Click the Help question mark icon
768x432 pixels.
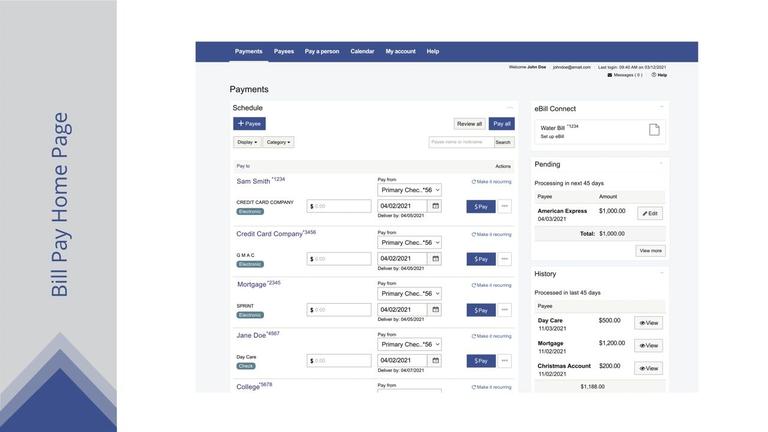[654, 75]
